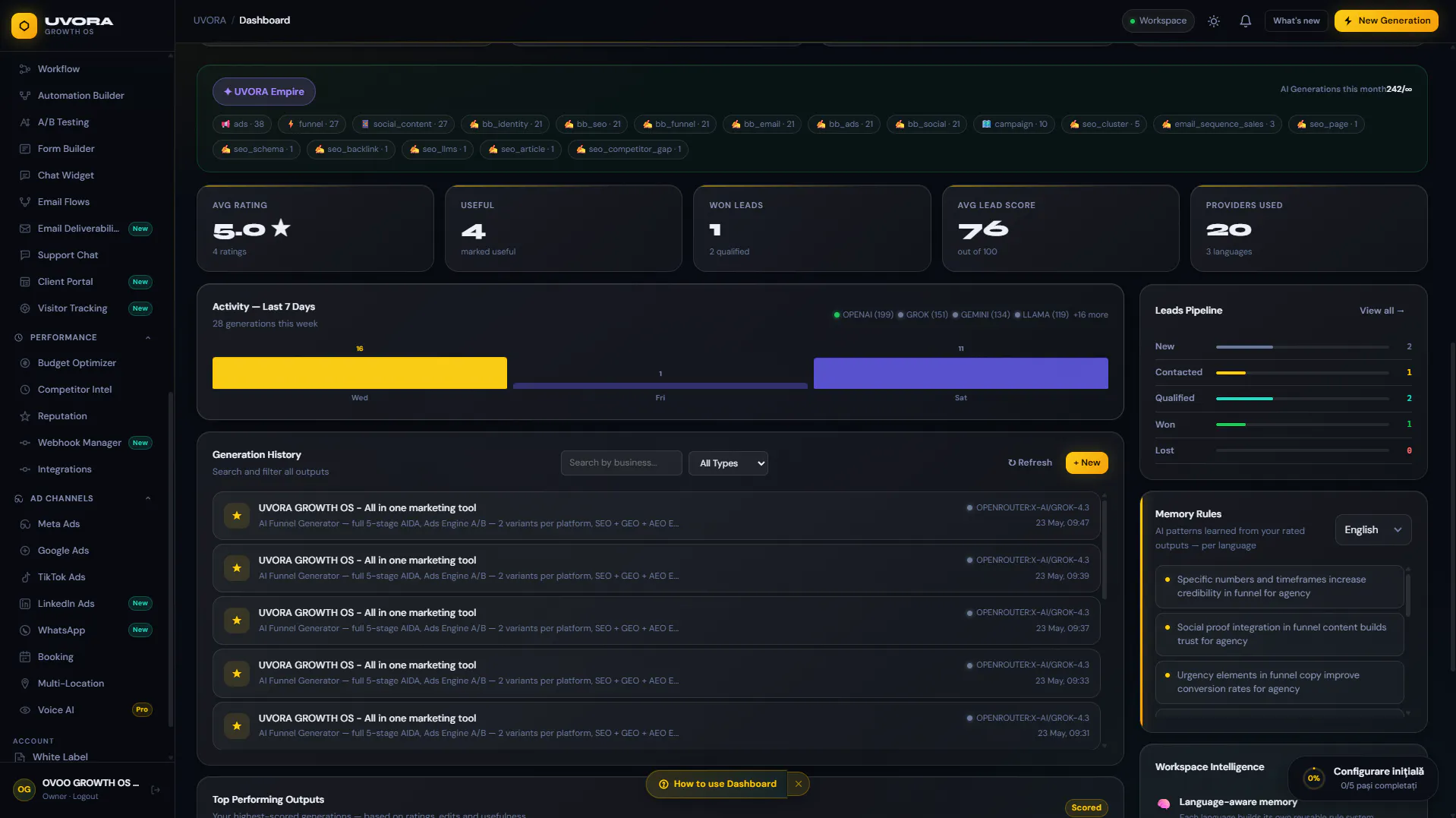Screen dimensions: 1456x818
Task: Click the yellow Wed activity bar
Action: click(360, 373)
